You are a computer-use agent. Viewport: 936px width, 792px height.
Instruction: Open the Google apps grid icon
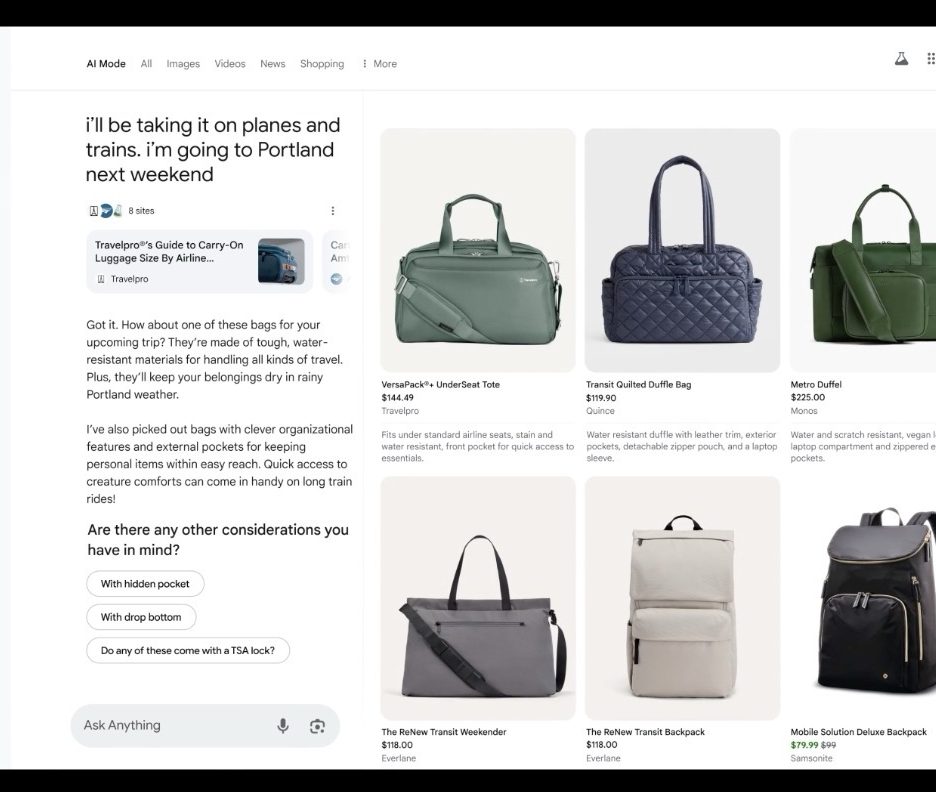tap(931, 60)
